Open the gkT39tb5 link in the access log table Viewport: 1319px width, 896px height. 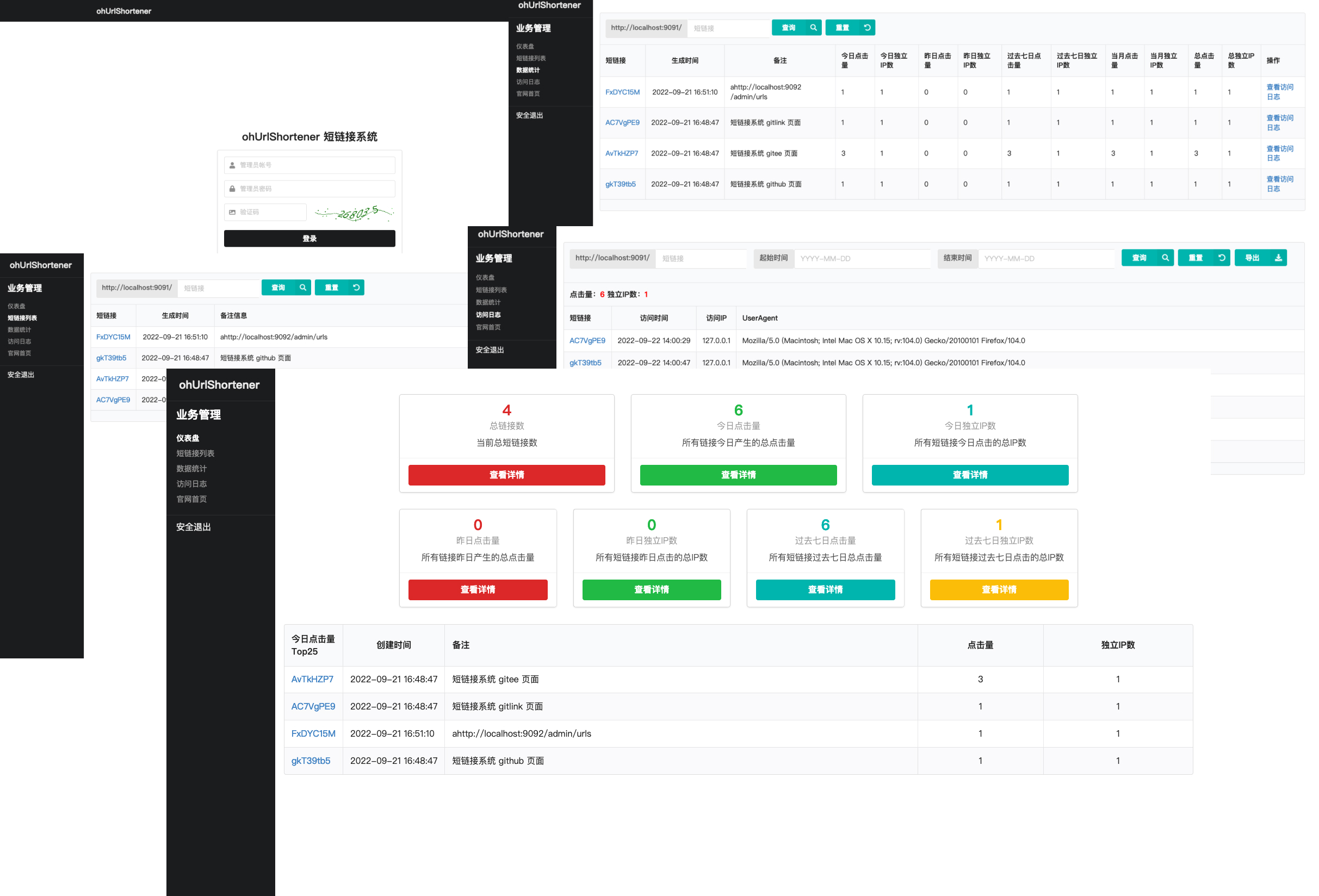pos(585,363)
